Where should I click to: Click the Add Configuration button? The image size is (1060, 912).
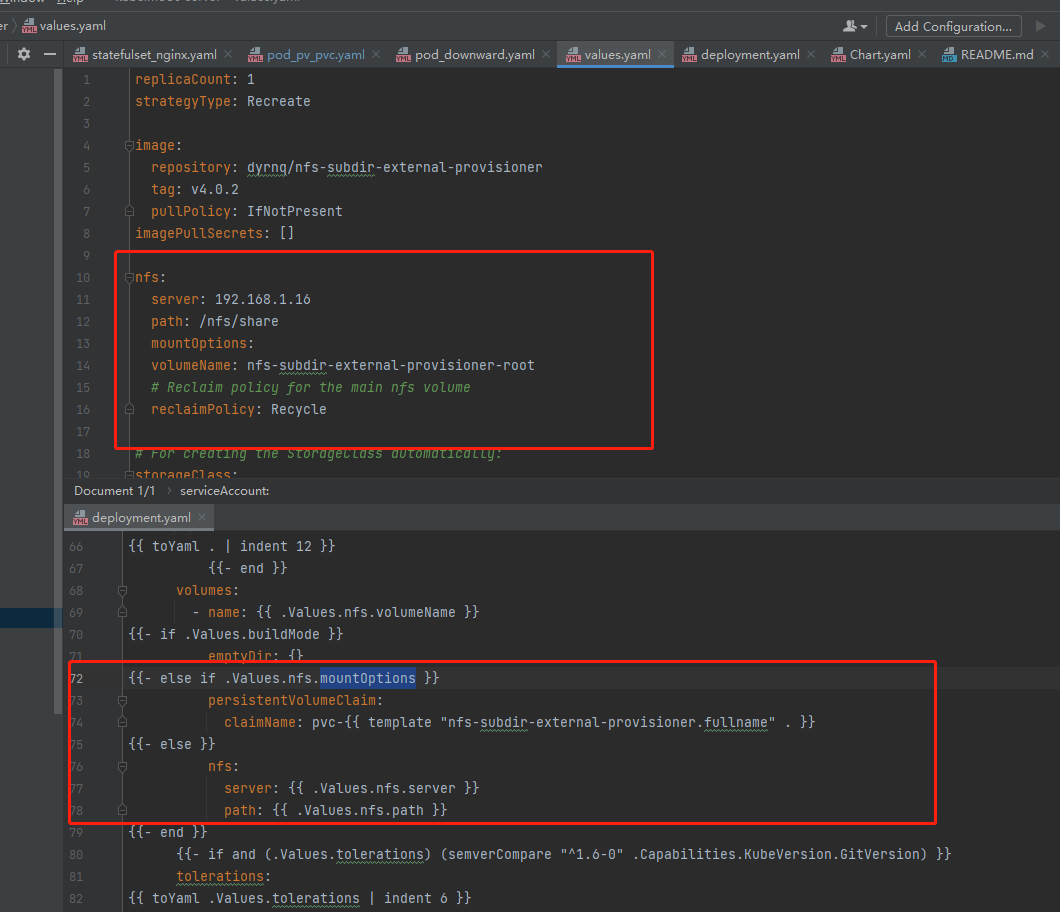click(x=952, y=26)
